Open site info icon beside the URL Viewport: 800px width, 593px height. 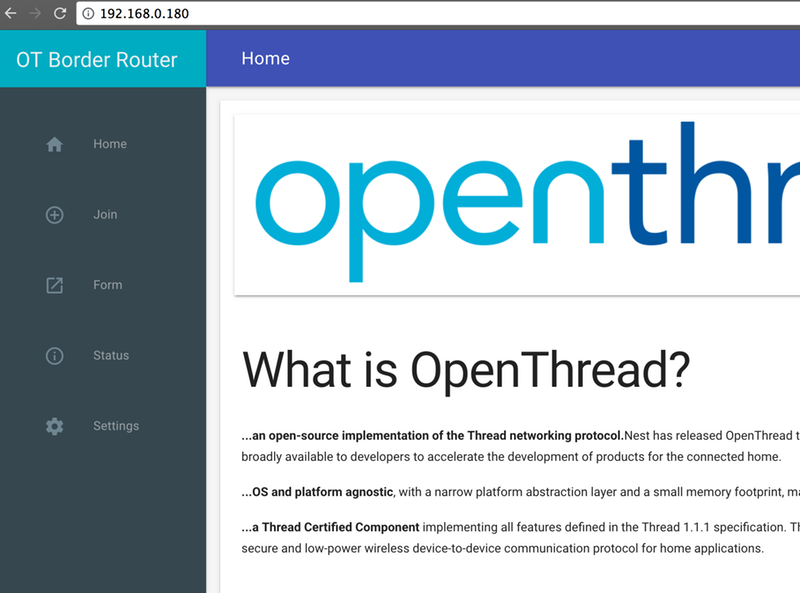pos(88,14)
